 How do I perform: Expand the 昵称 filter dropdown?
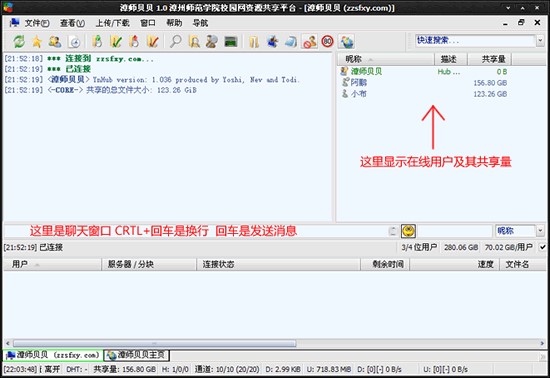pos(540,231)
